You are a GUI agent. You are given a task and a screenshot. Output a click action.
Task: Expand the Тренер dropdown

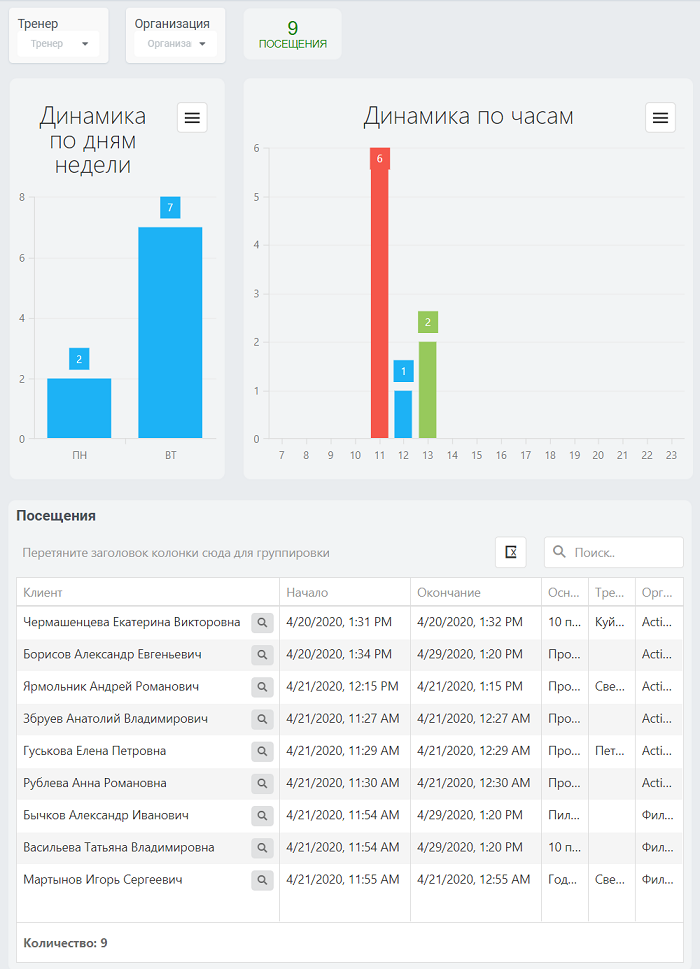58,44
